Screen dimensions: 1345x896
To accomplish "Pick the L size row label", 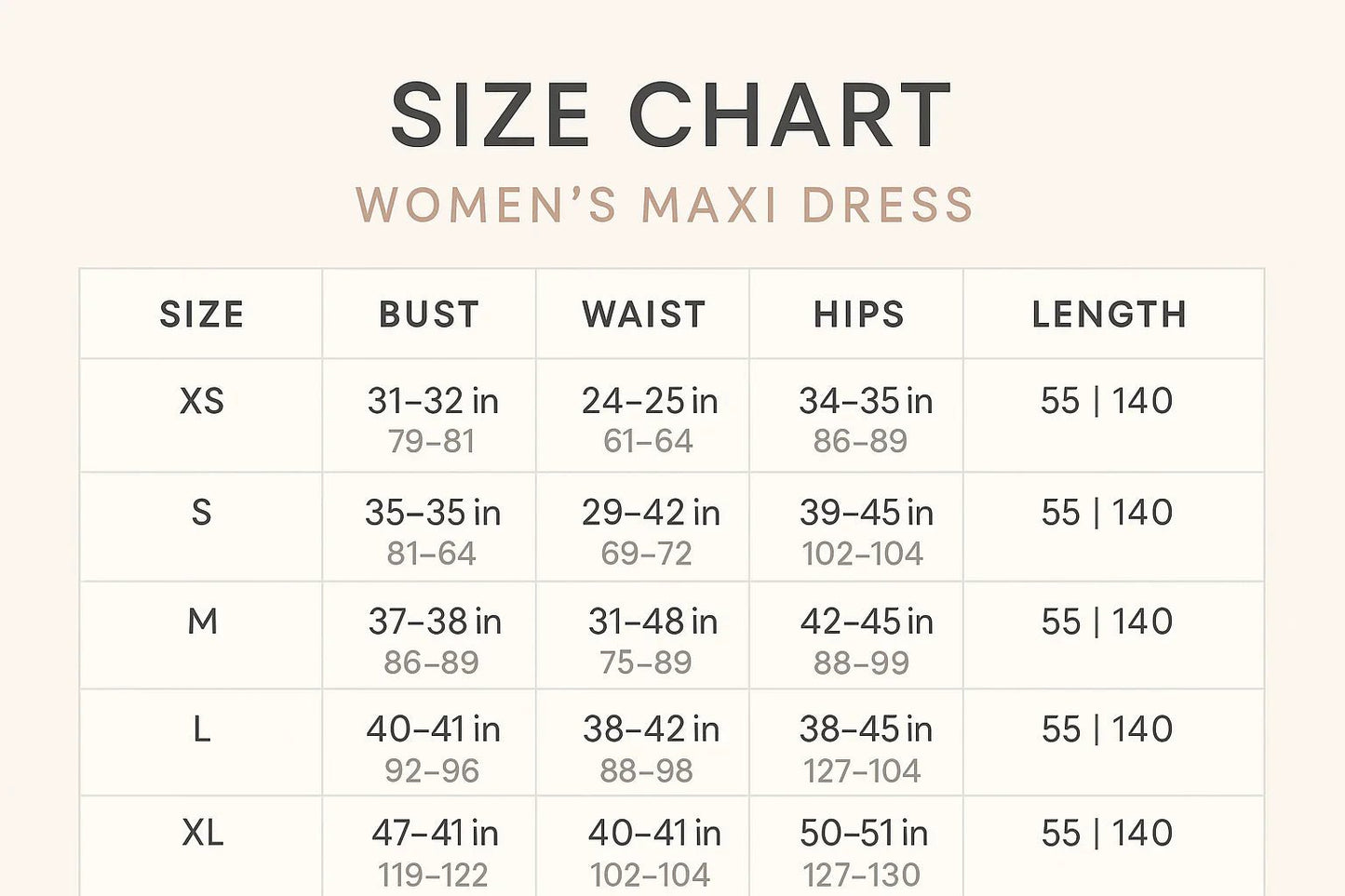I will (201, 729).
